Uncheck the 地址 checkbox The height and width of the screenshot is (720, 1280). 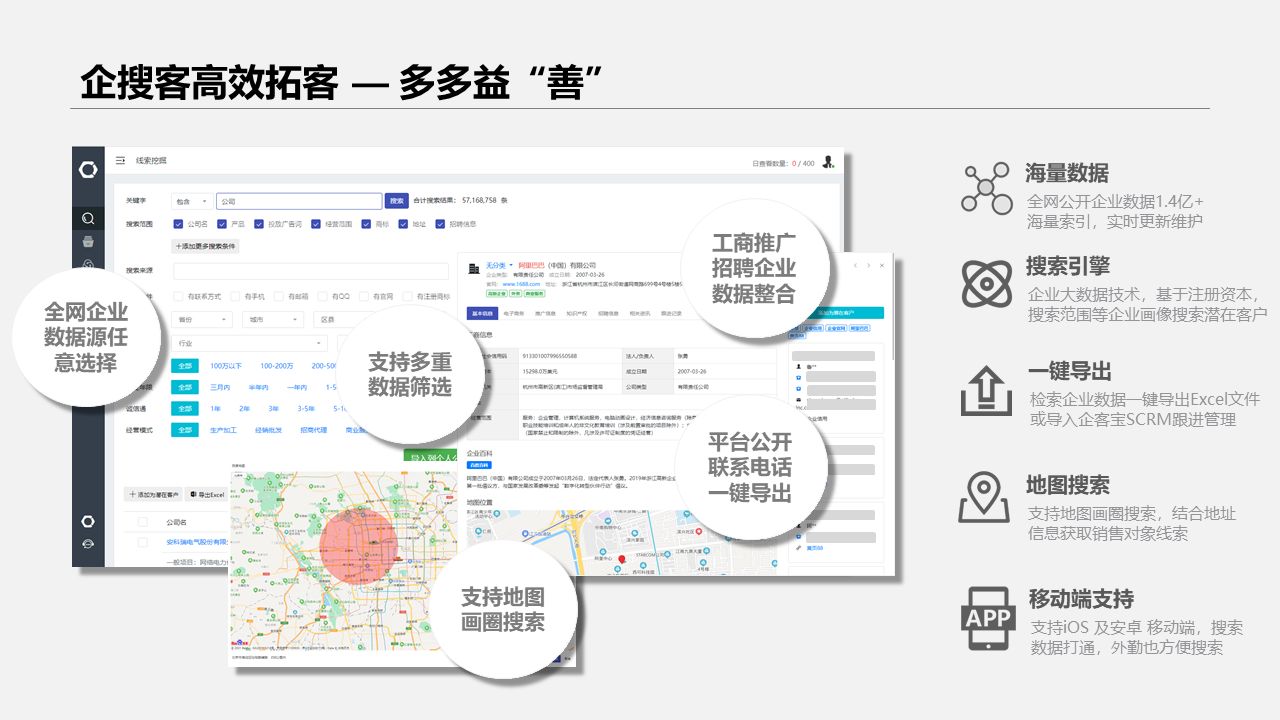[404, 224]
